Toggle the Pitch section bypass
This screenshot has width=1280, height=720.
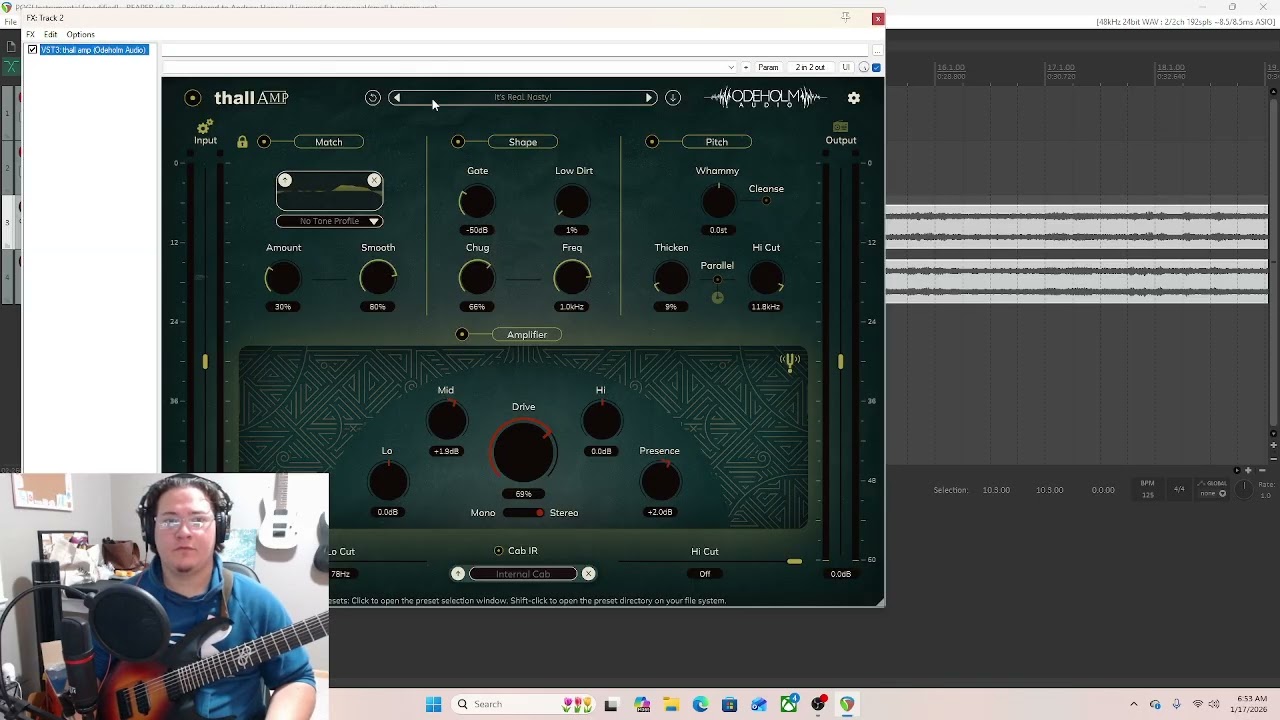pos(652,142)
